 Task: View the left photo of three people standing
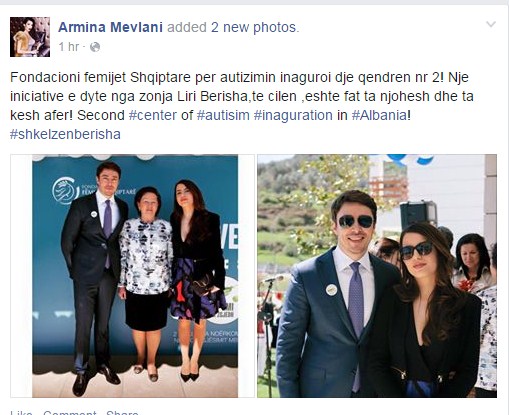point(132,276)
